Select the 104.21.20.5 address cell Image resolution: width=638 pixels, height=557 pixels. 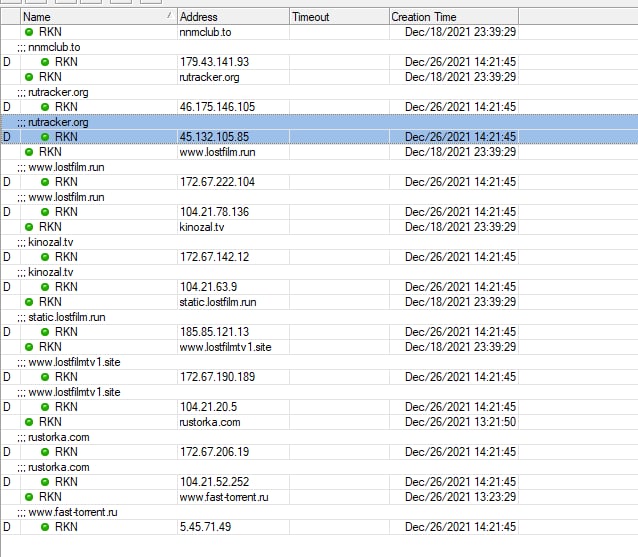pyautogui.click(x=233, y=407)
